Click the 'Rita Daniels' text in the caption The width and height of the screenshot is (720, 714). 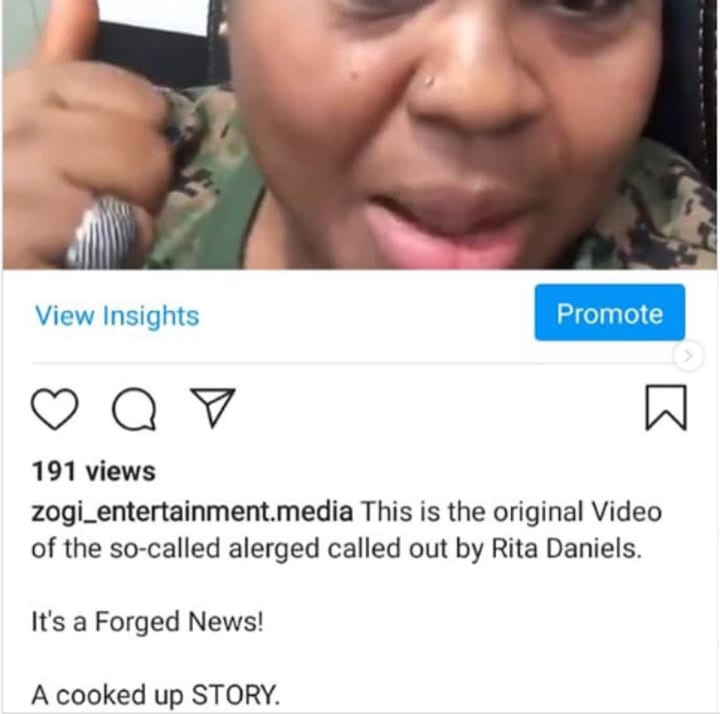(566, 548)
